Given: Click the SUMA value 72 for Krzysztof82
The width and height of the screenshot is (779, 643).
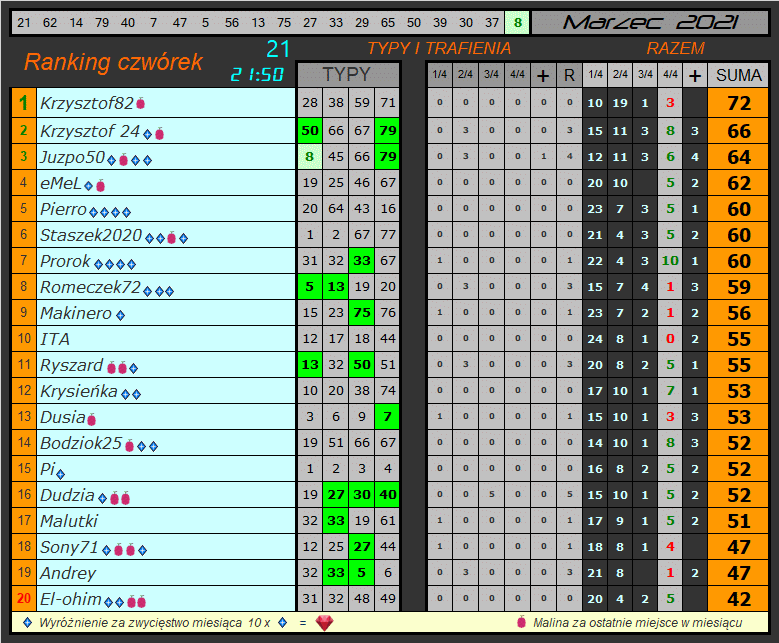Looking at the screenshot, I should point(738,103).
